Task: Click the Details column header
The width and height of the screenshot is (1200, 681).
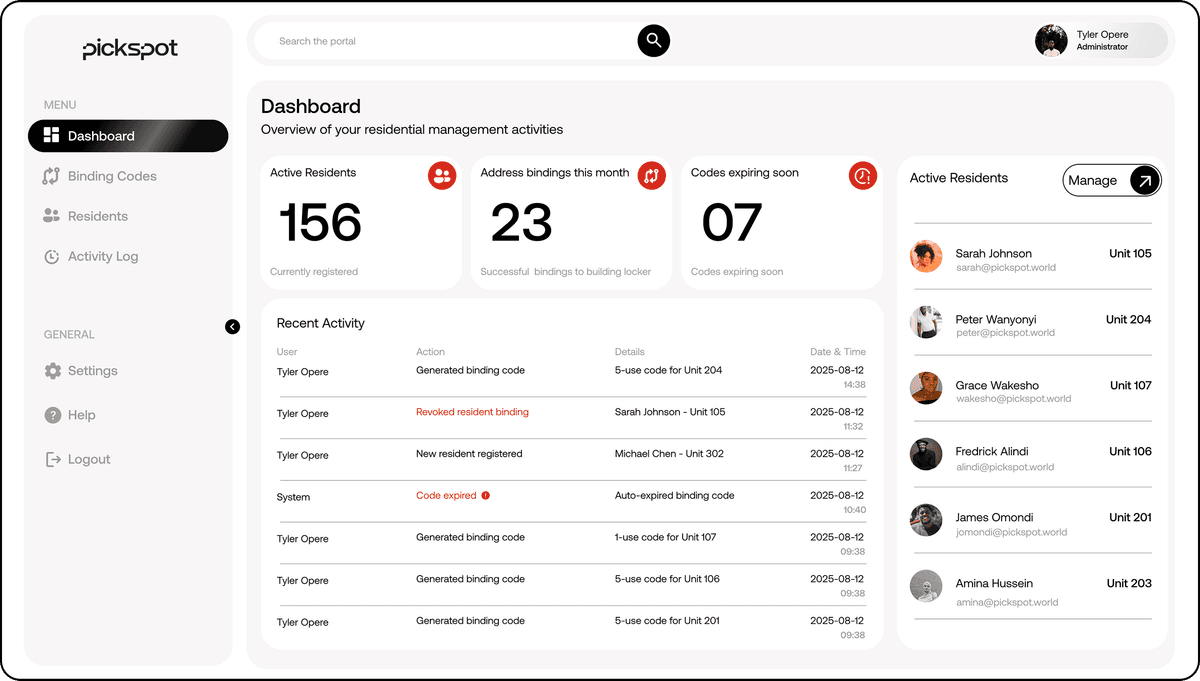Action: coord(630,352)
